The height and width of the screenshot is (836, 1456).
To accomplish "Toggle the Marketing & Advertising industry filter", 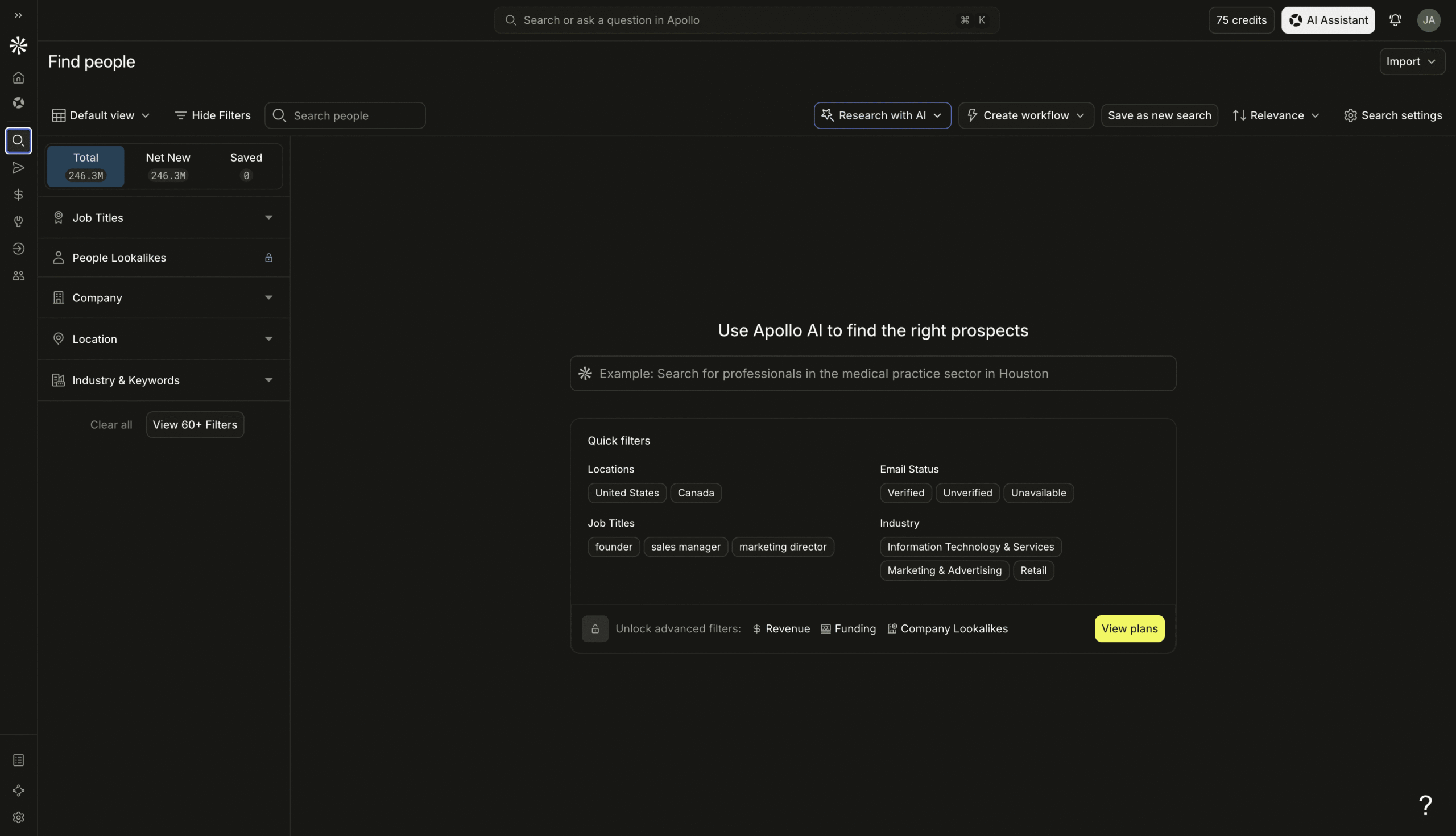I will (945, 570).
